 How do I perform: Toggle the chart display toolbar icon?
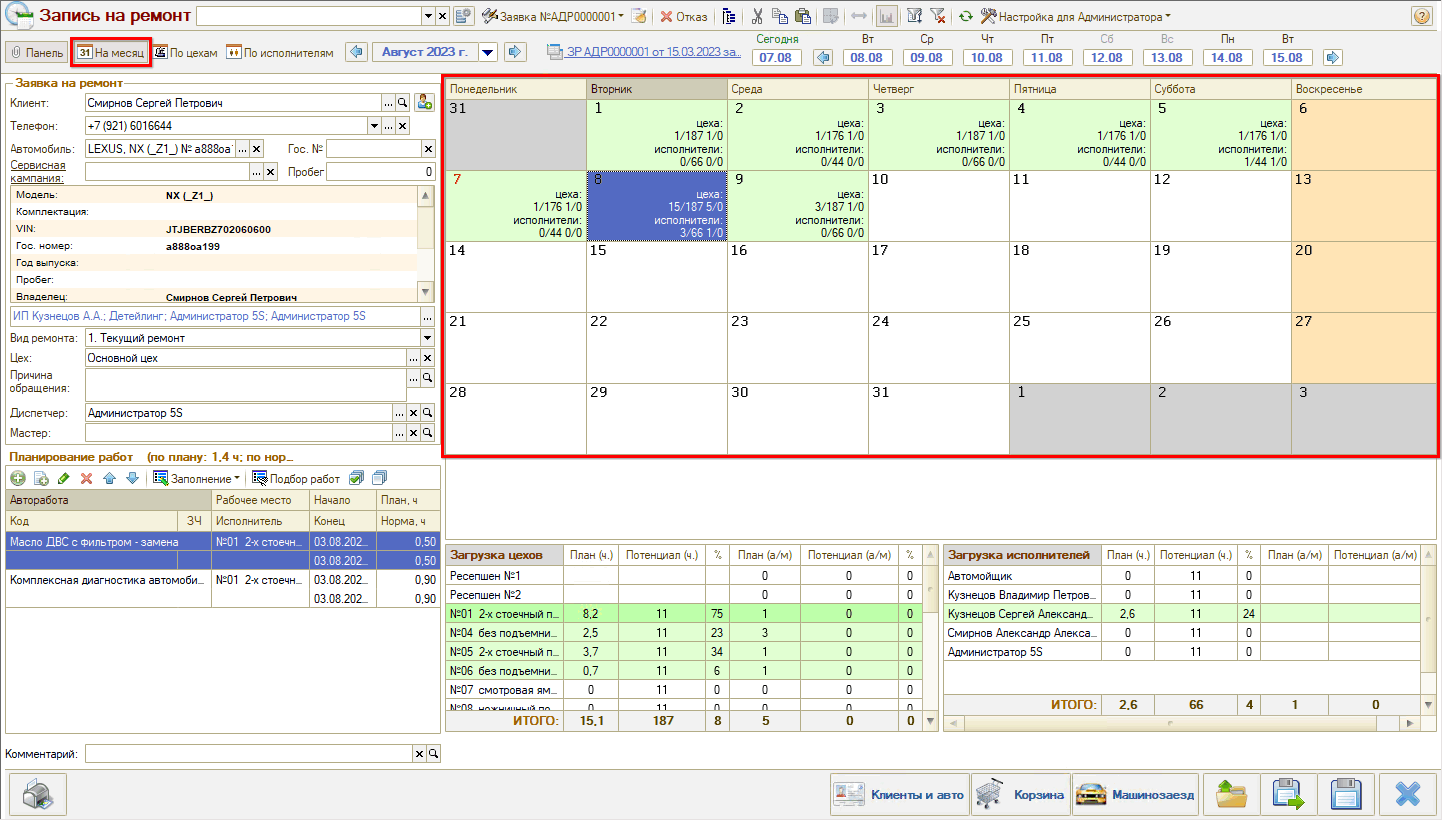click(886, 16)
